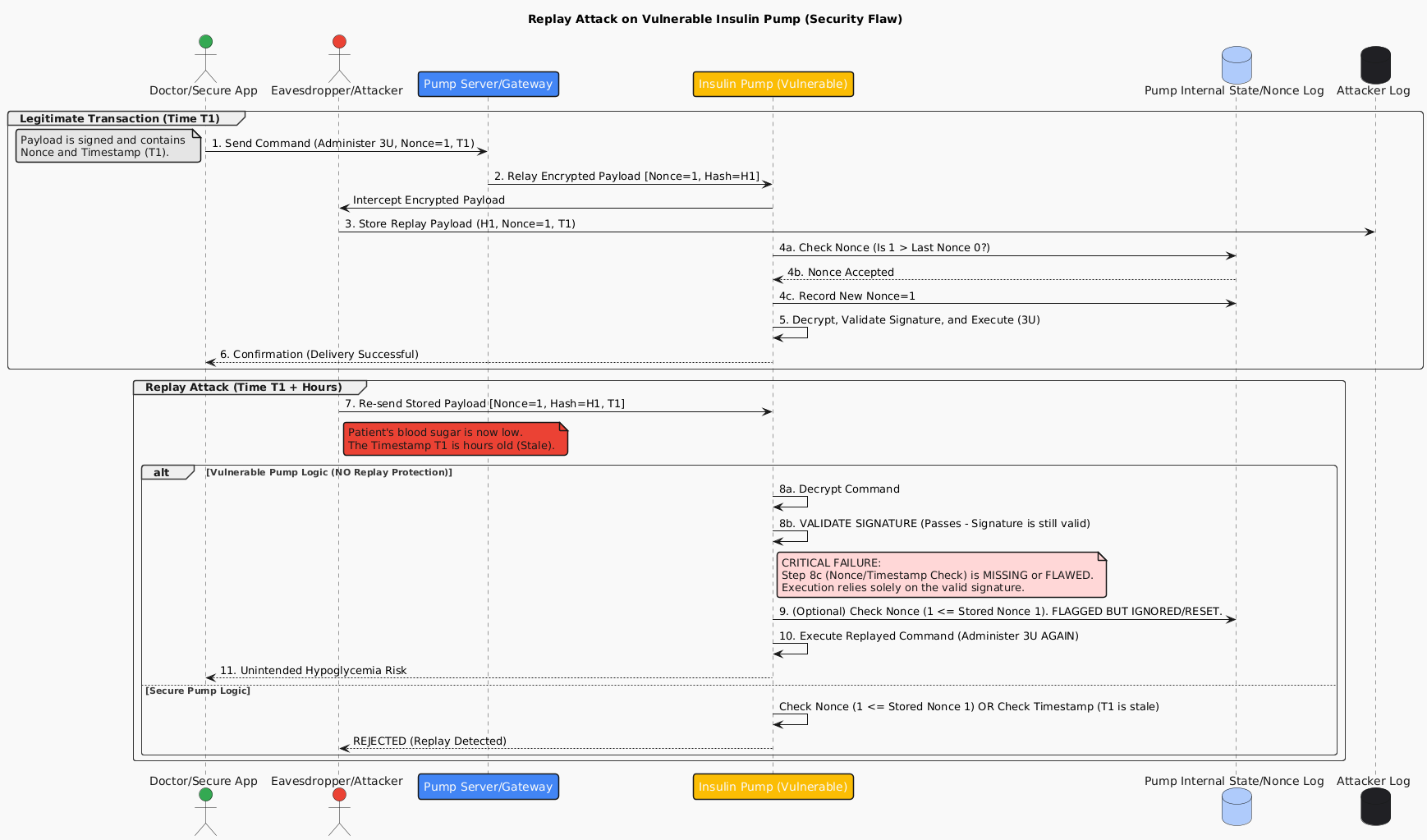Click the top Pump Server/Gateway participant box
This screenshot has height=840, width=1427.
(x=488, y=85)
